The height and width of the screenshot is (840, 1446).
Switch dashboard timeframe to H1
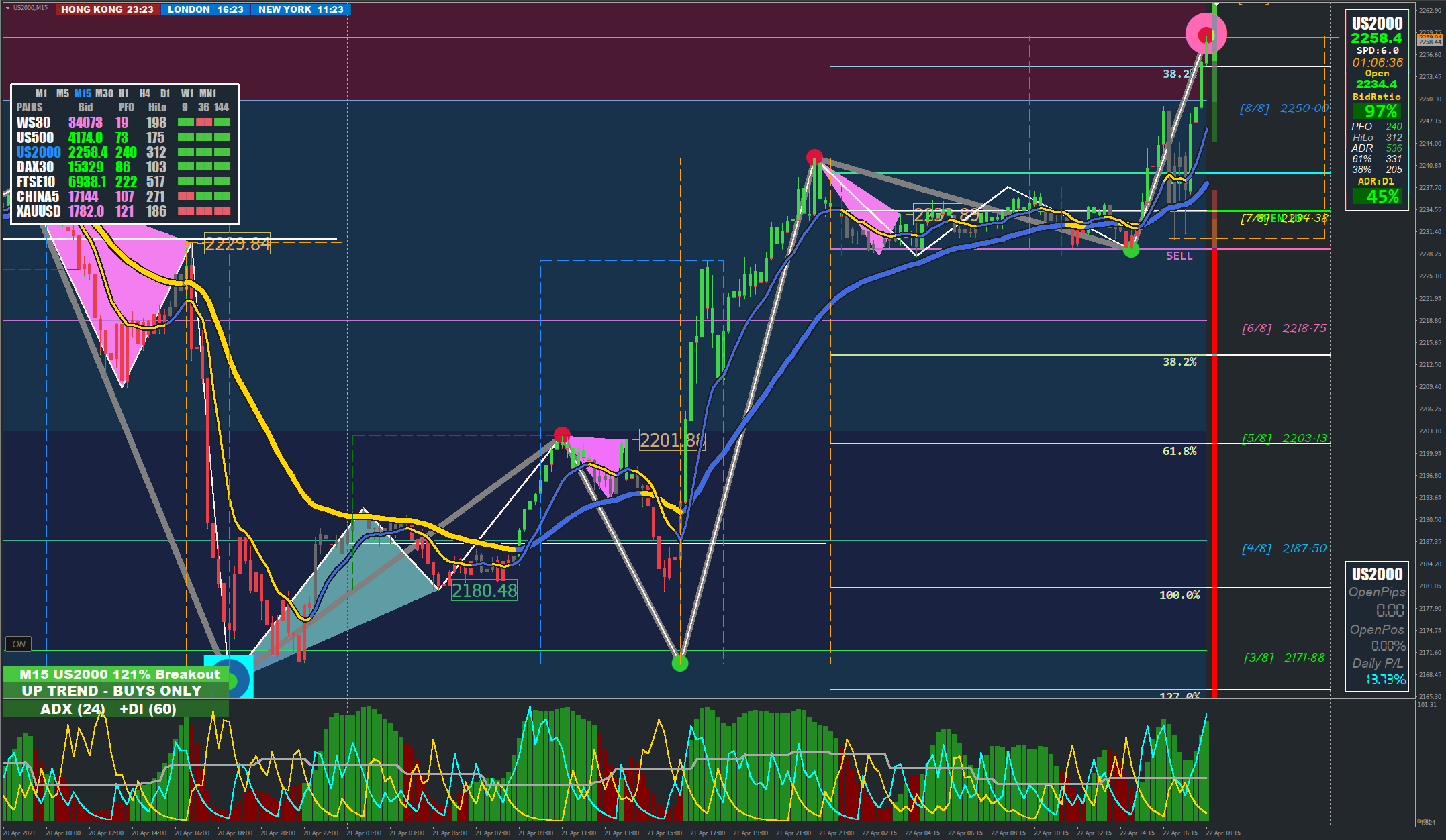124,93
